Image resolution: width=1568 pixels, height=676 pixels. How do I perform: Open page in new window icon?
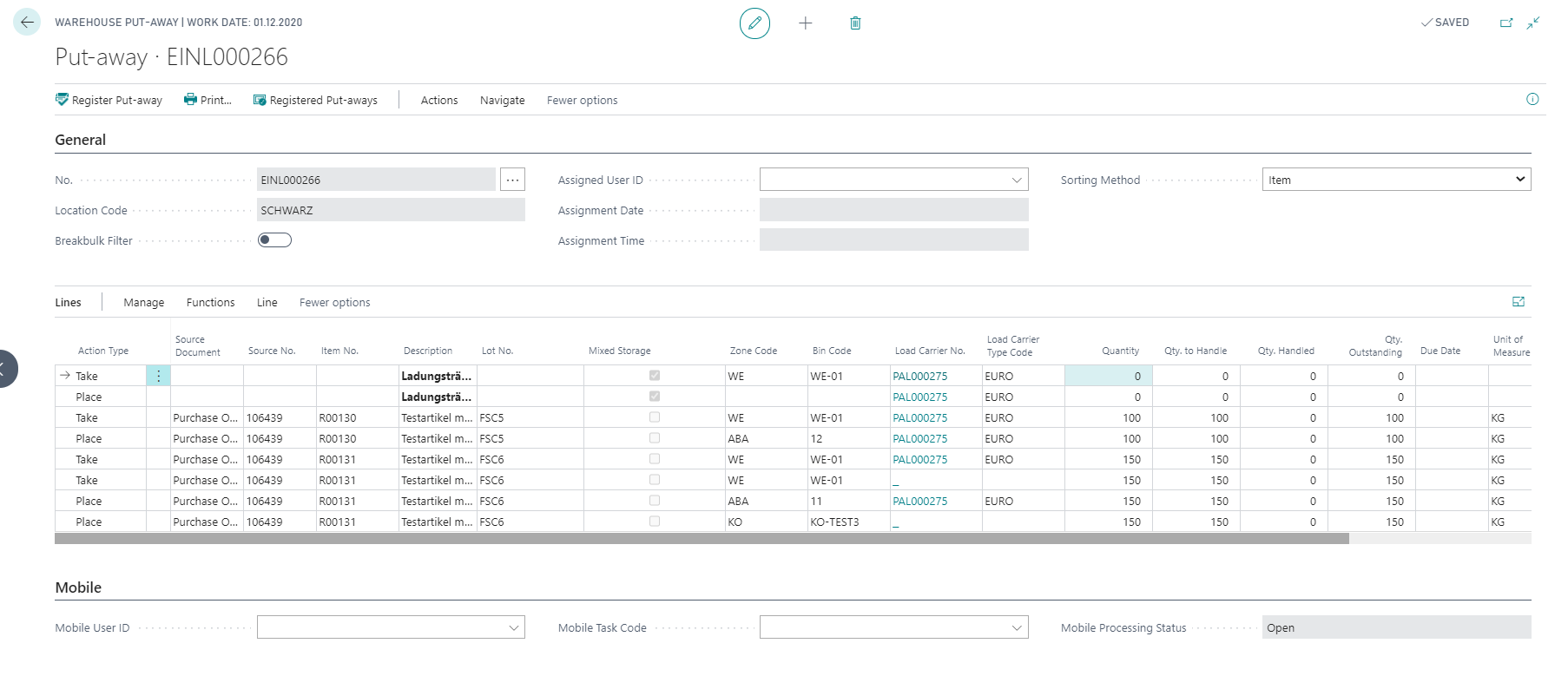click(x=1506, y=23)
